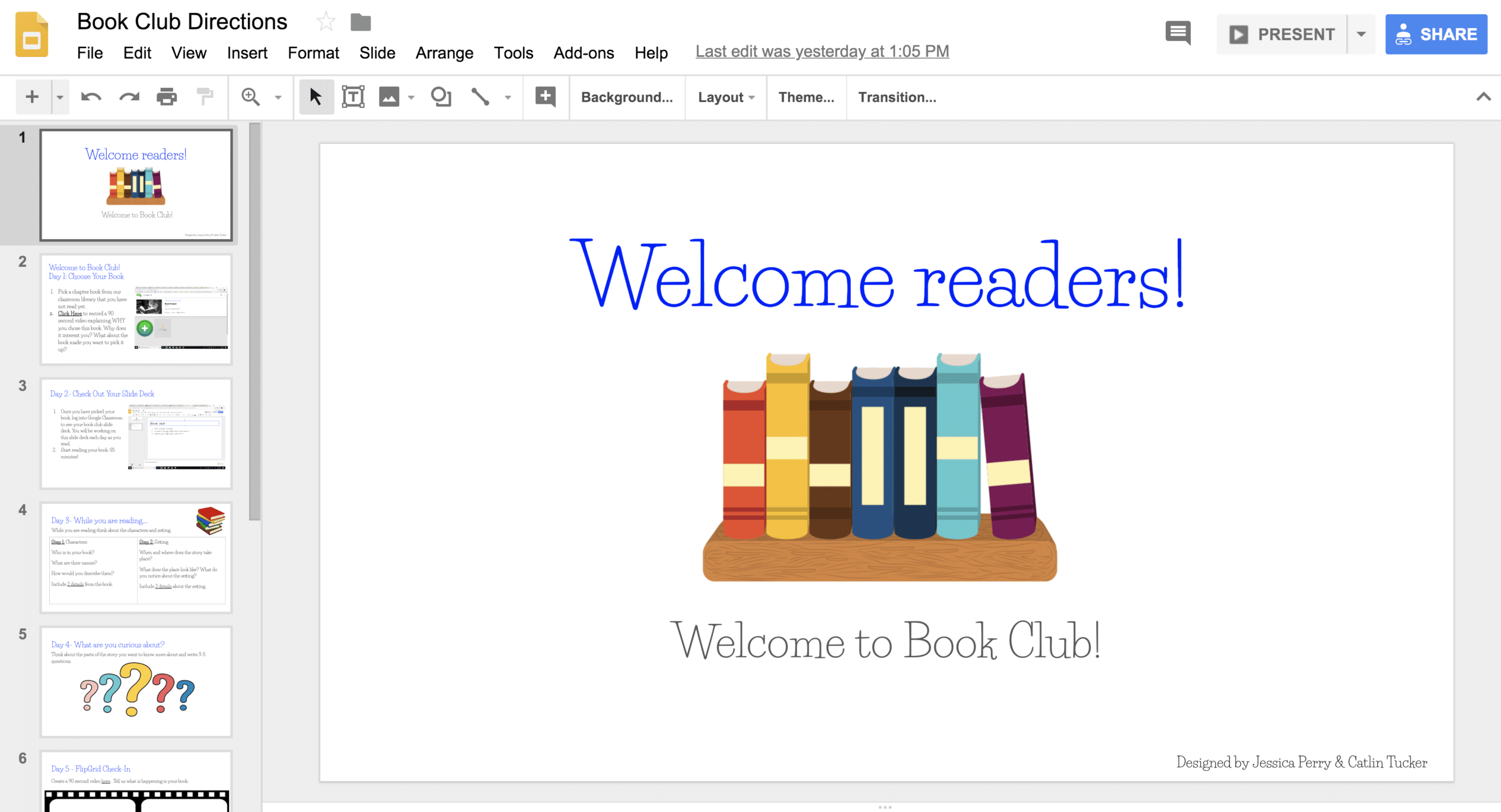The height and width of the screenshot is (812, 1501).
Task: Select the Shape tool
Action: 440,97
